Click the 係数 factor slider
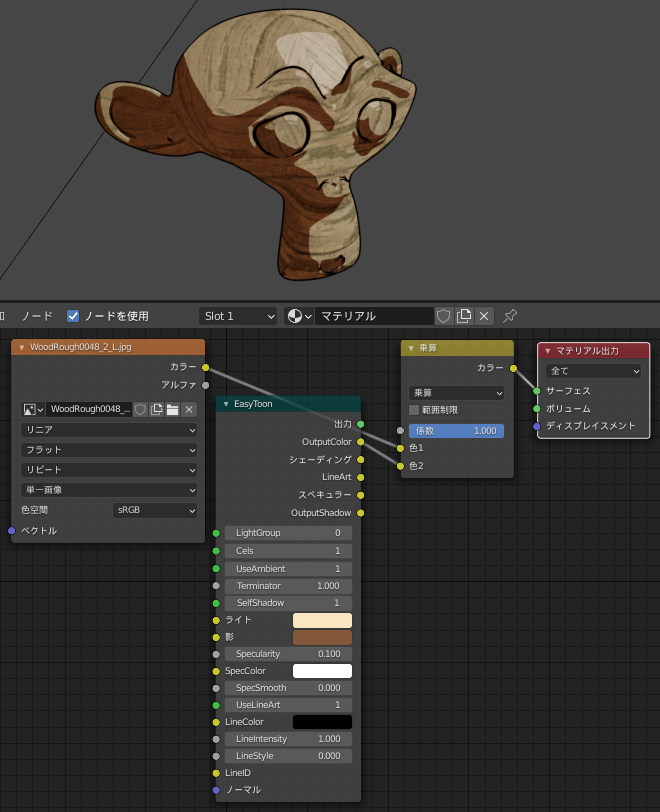 click(x=456, y=431)
